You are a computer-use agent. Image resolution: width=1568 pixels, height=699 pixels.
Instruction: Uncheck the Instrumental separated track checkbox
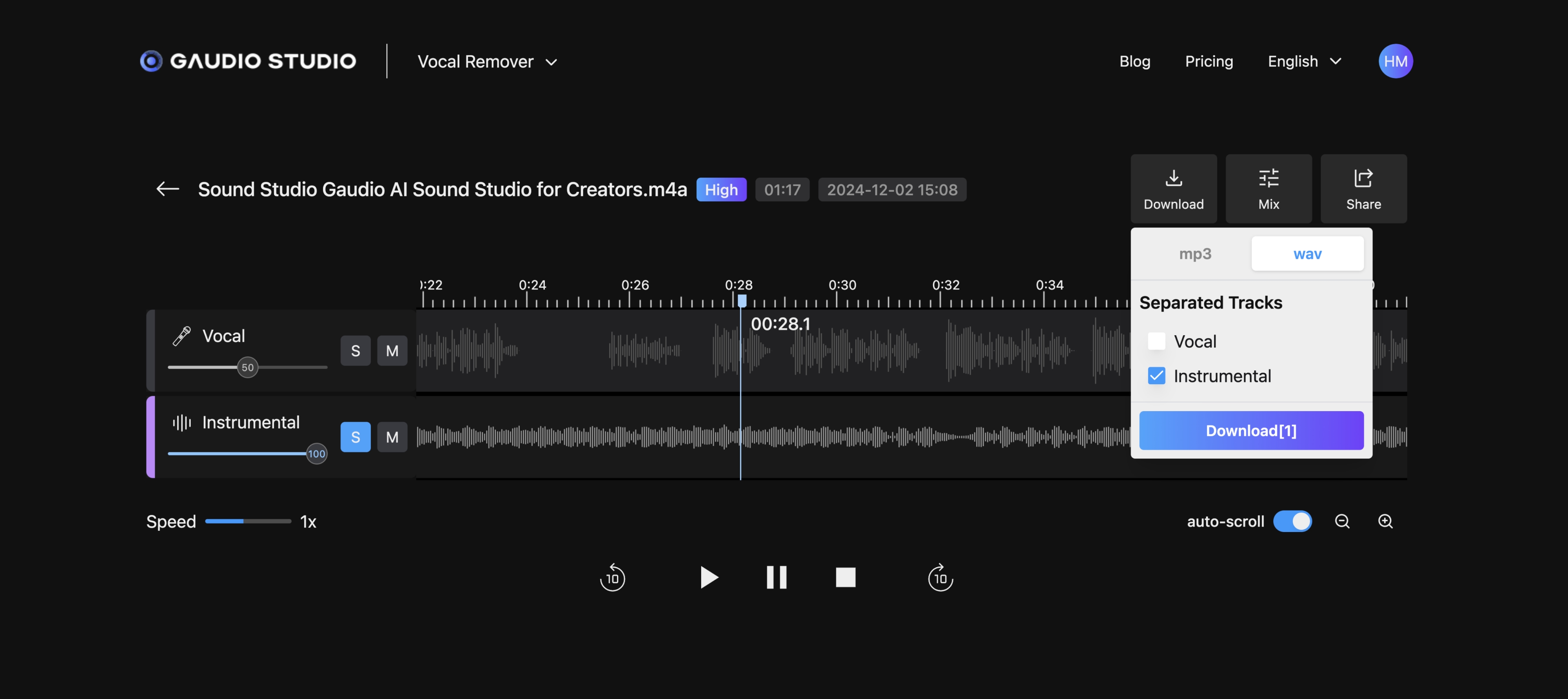click(1156, 376)
